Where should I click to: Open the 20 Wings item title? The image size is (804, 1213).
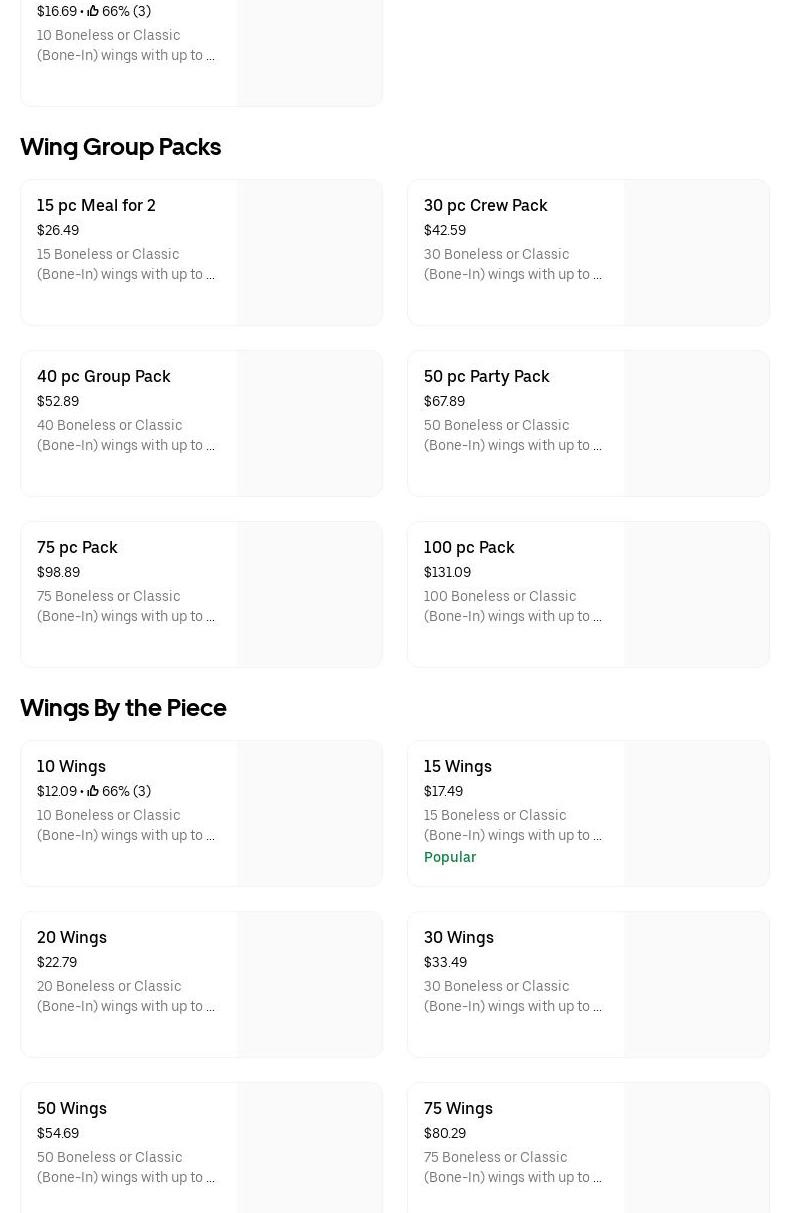[x=72, y=937]
